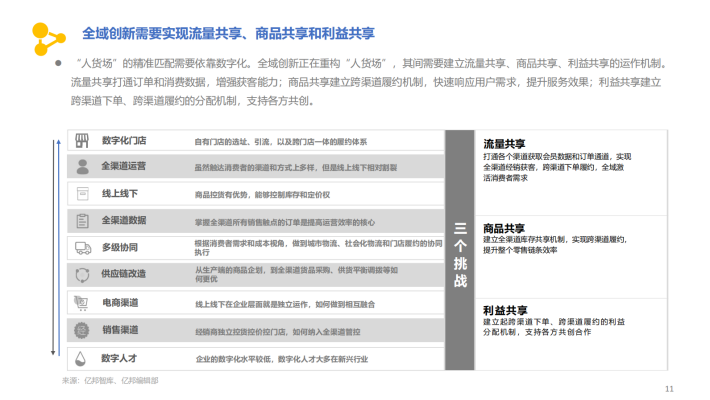
Task: Select the 数字化门店 row label
Action: (x=124, y=141)
